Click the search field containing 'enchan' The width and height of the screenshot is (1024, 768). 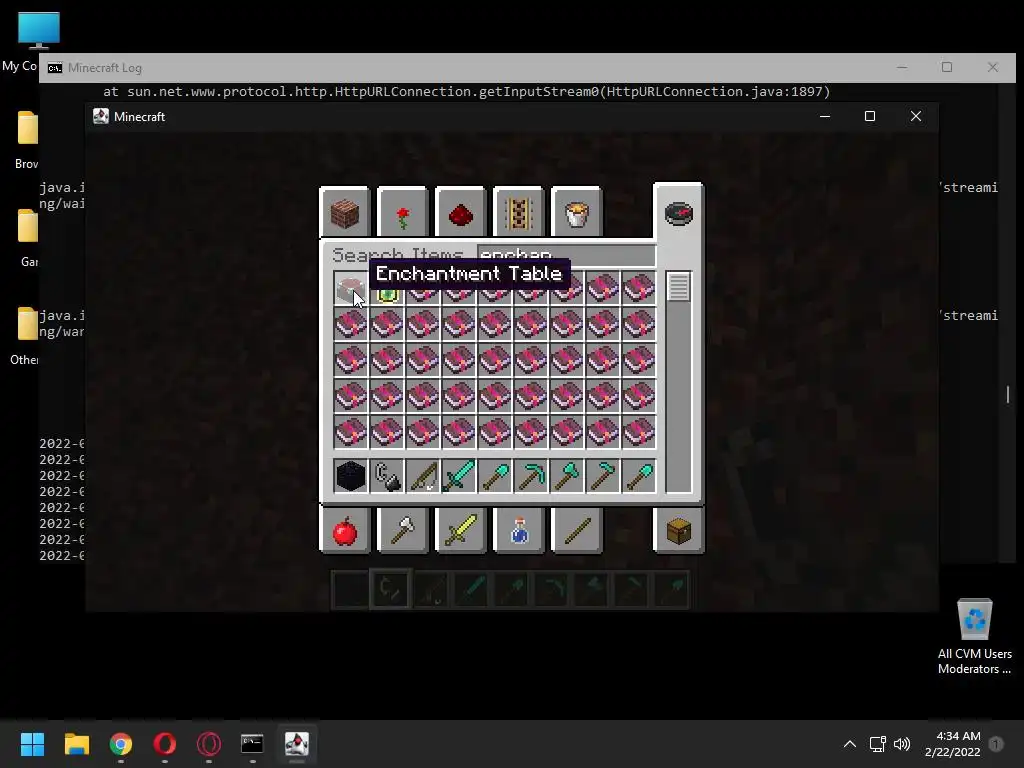point(566,255)
